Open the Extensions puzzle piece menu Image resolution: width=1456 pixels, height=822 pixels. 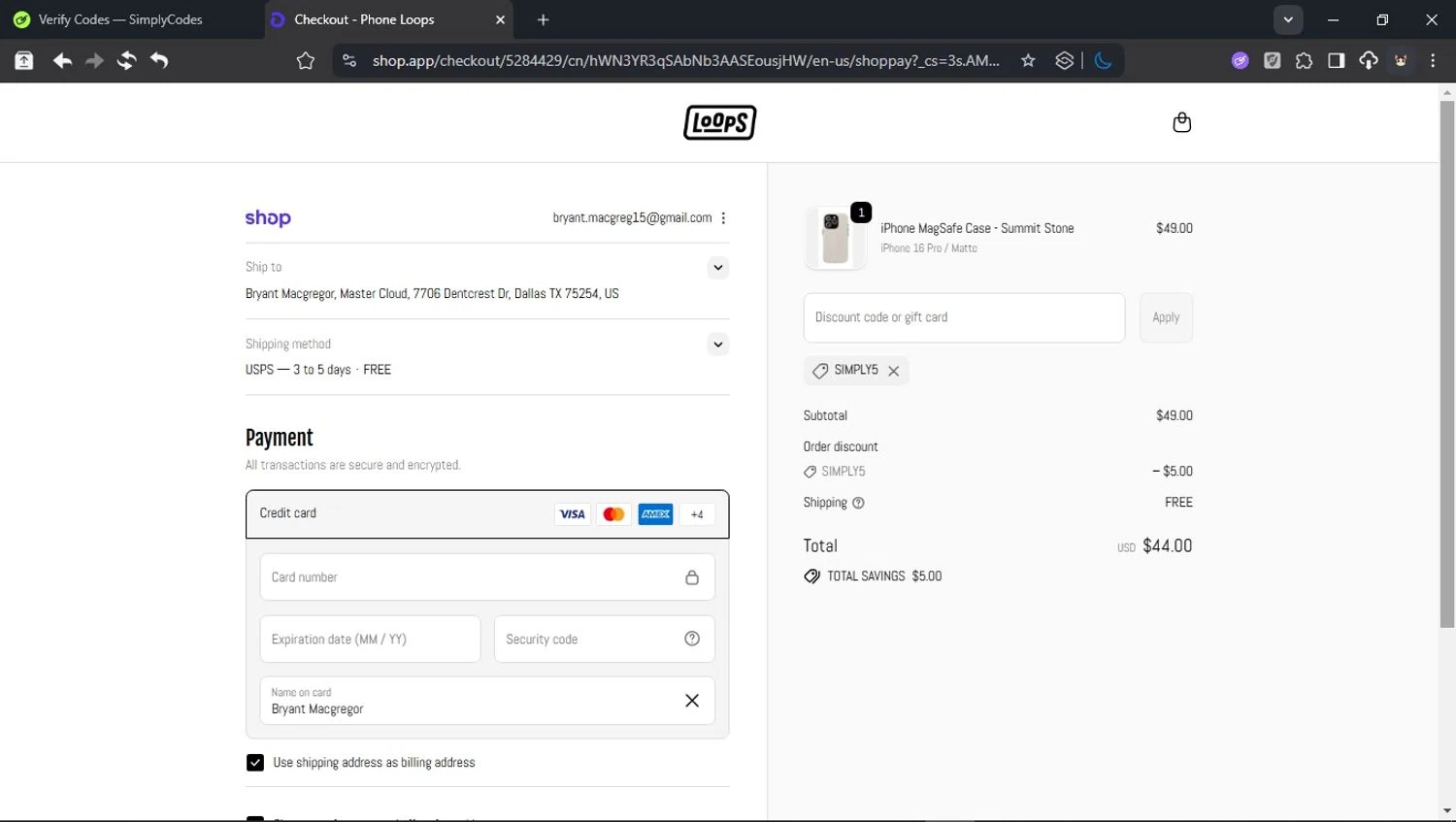click(1304, 61)
